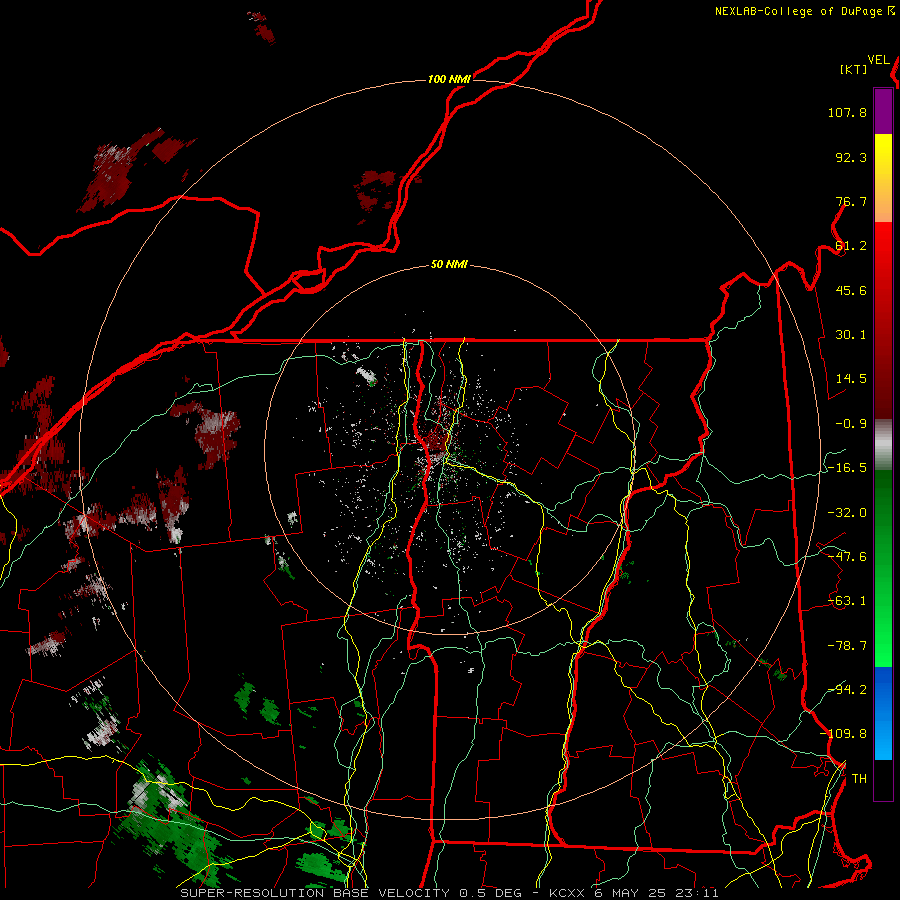Click the 30.1 value on the velocity scale
This screenshot has width=900, height=900.
pos(851,335)
